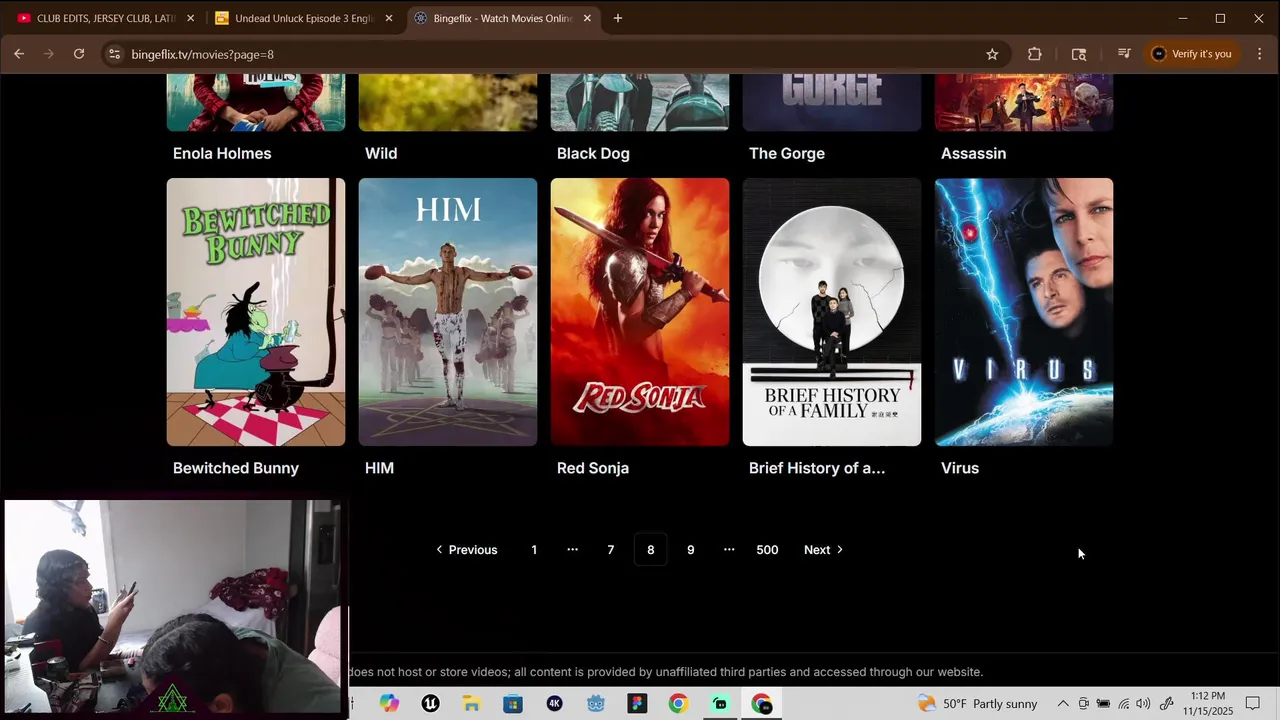Open the Meet Now camera tray icon
This screenshot has width=1280, height=720.
coord(1083,704)
